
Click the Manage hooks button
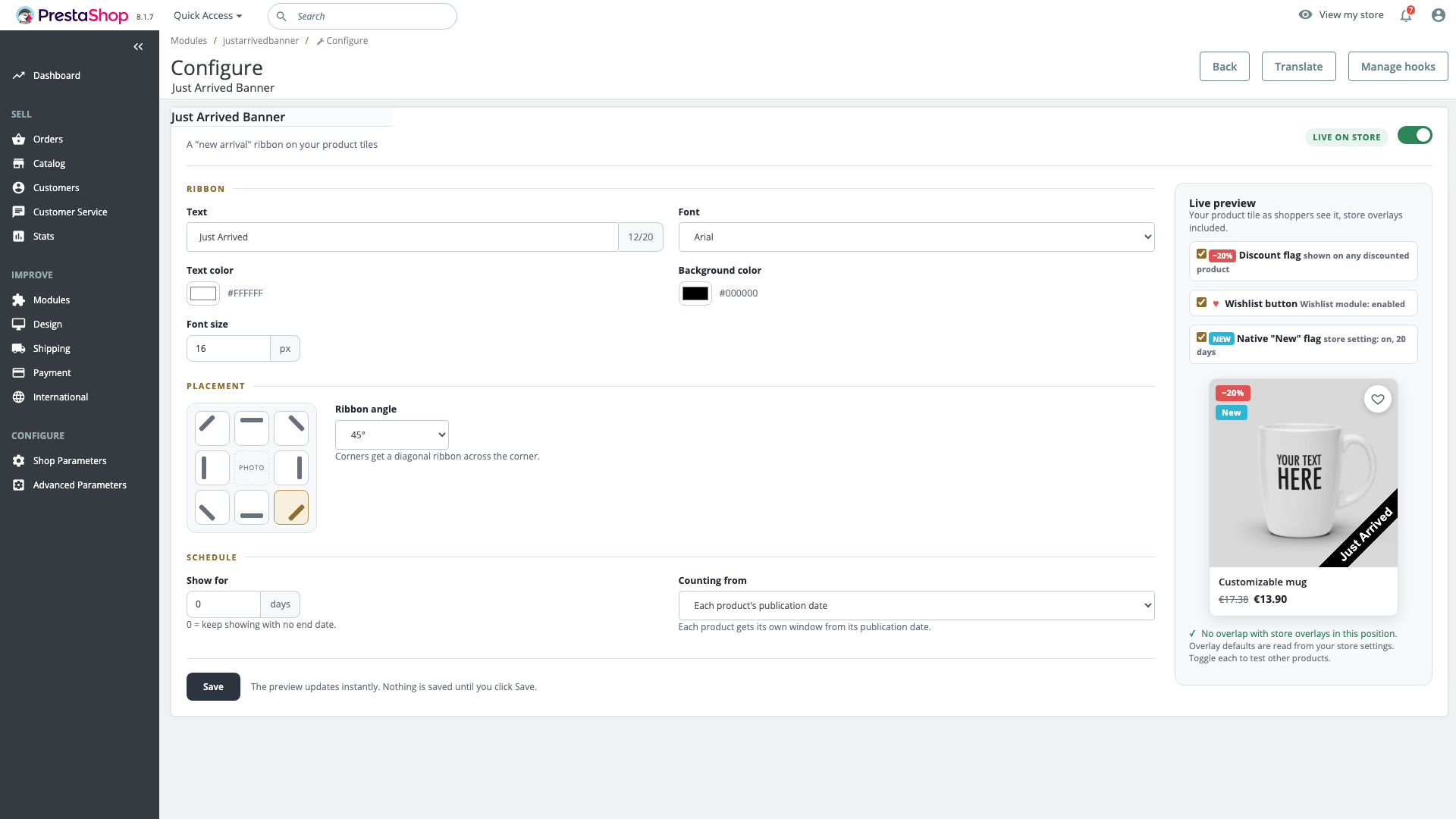click(1398, 67)
